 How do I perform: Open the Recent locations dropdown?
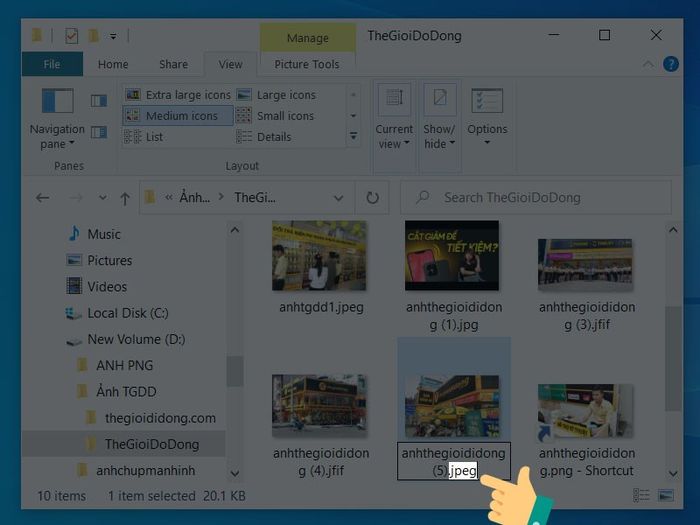(103, 198)
